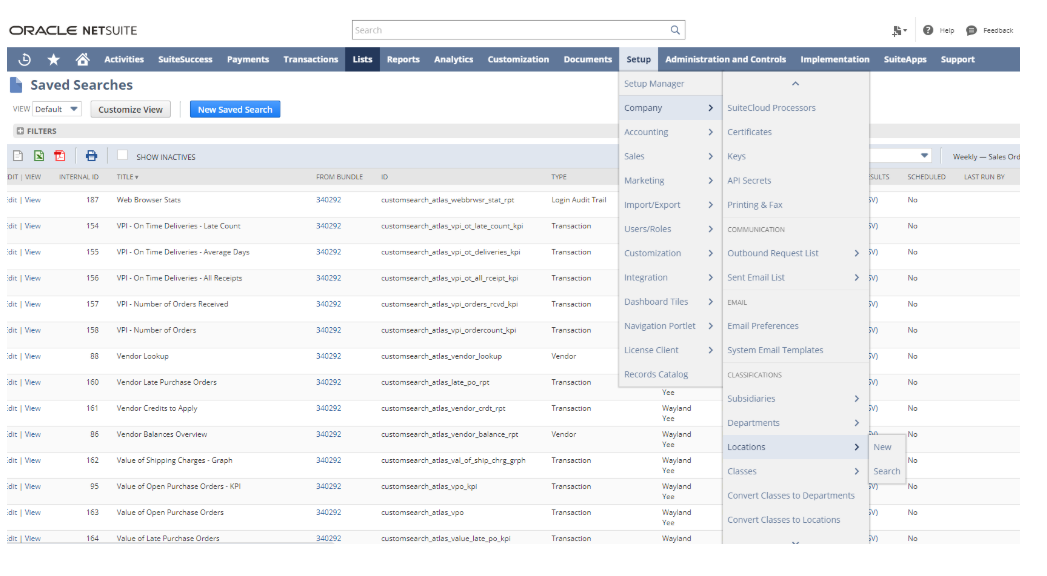Click Vendor Credits to Apply title

coord(157,408)
